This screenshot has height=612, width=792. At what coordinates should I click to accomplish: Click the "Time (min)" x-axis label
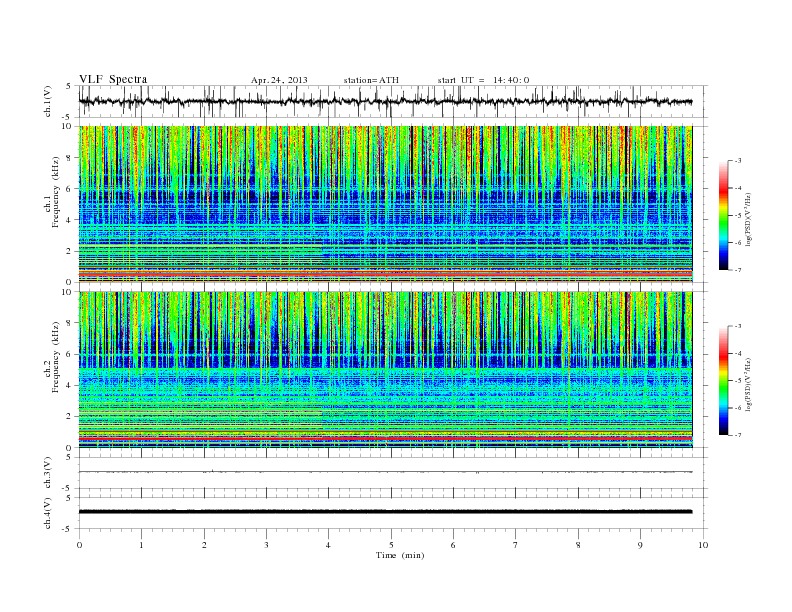tap(400, 555)
